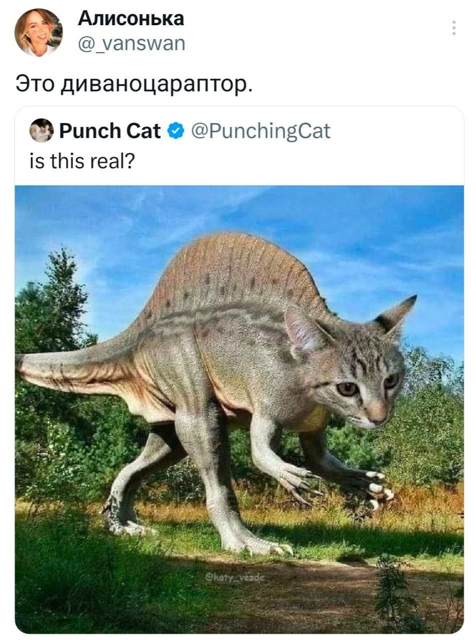Click Punch Cat's small round avatar
The width and height of the screenshot is (476, 640).
(41, 131)
